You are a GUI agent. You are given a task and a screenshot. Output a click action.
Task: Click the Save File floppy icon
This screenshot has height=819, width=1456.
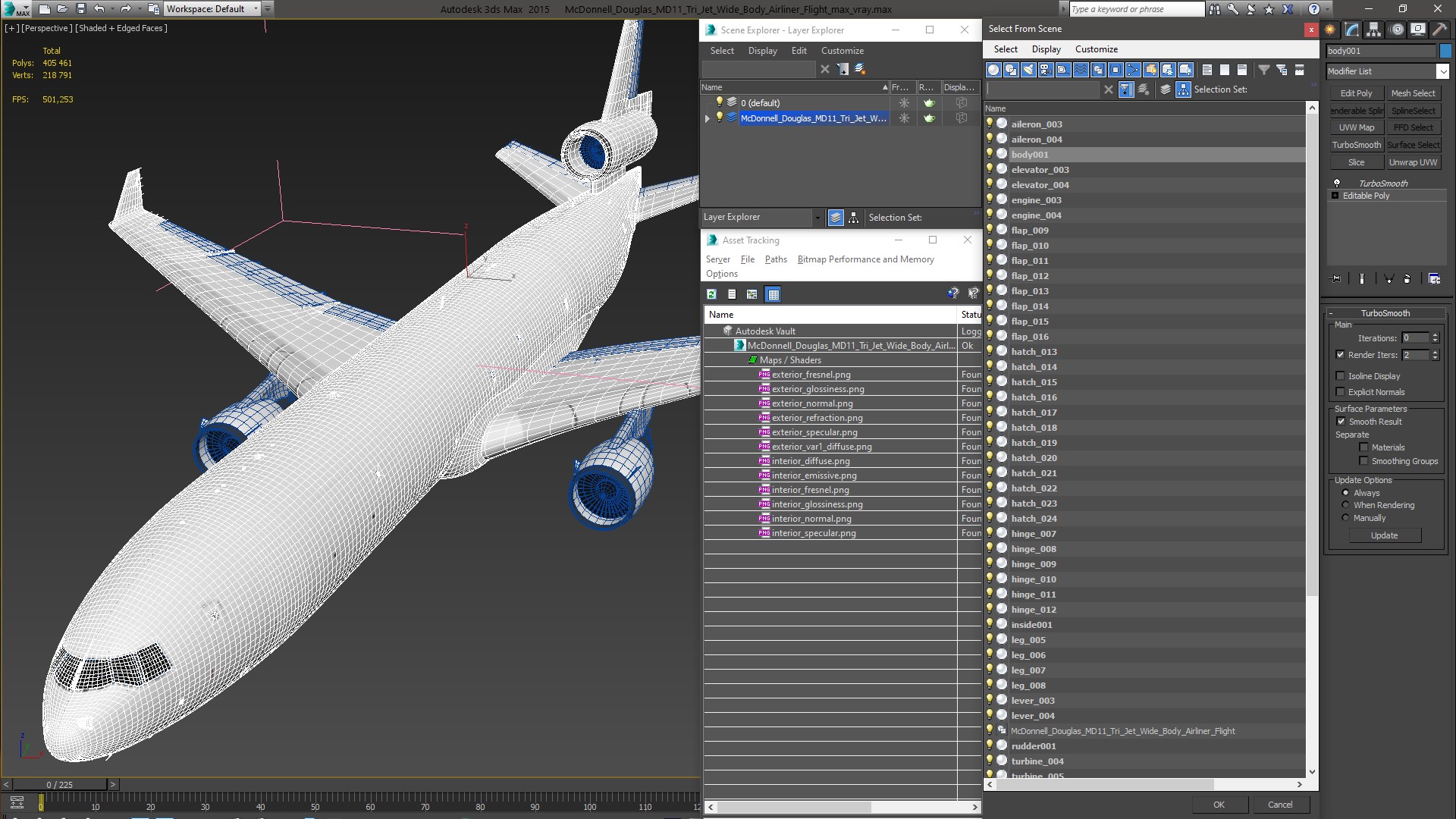tap(81, 9)
